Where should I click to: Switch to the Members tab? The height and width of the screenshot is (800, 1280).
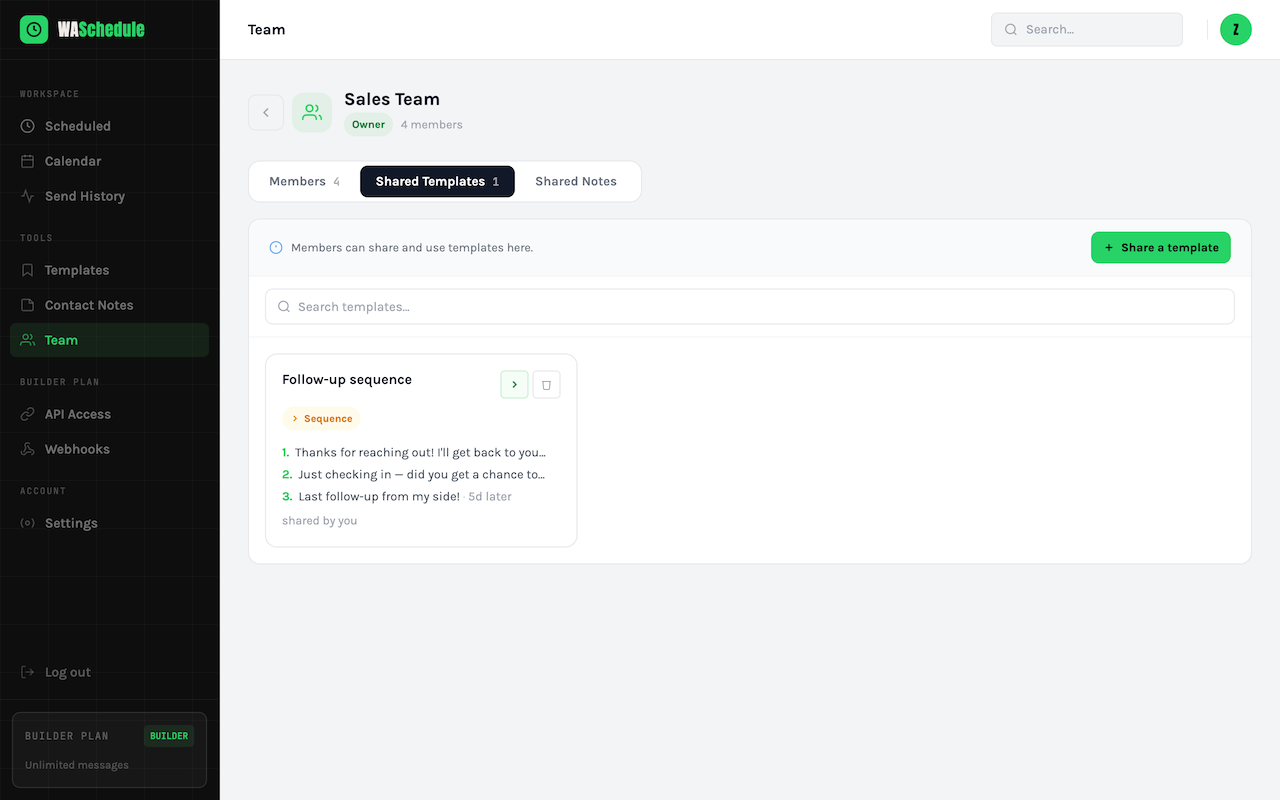click(304, 182)
